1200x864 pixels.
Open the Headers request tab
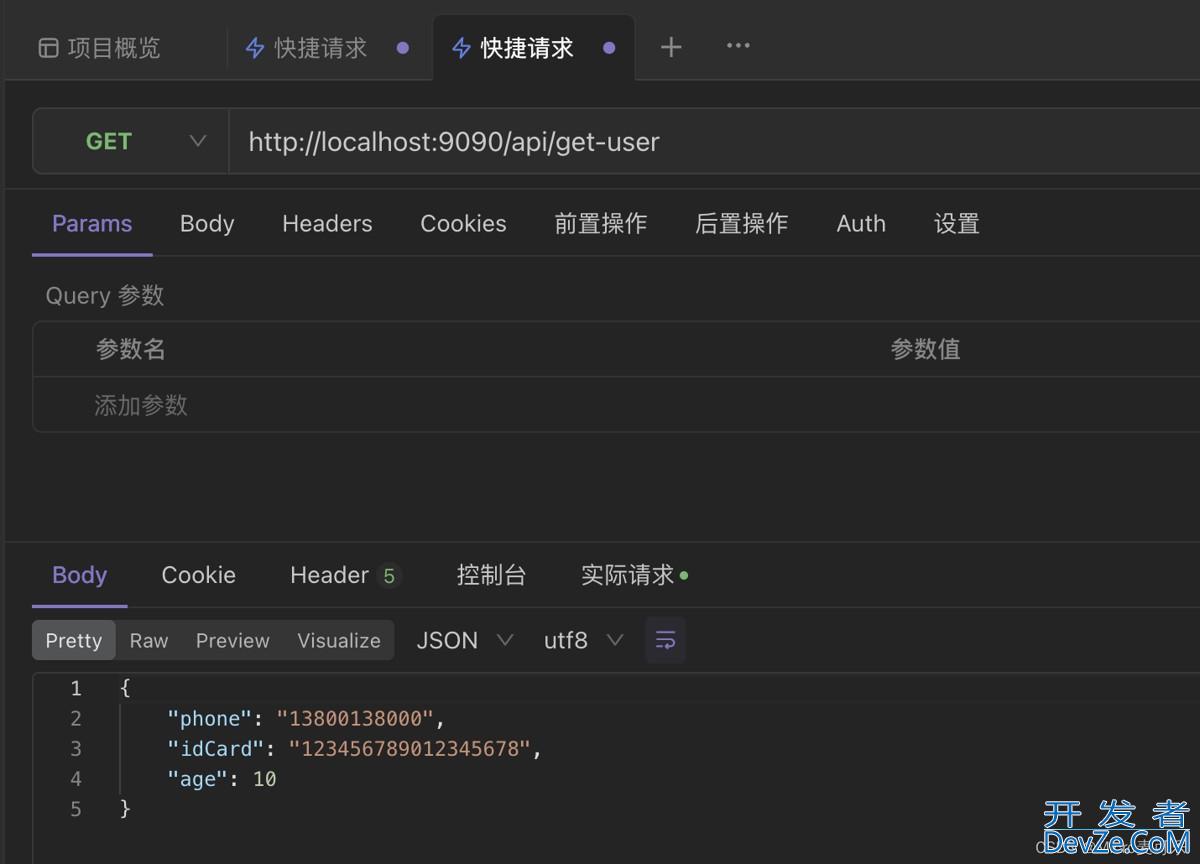tap(327, 224)
